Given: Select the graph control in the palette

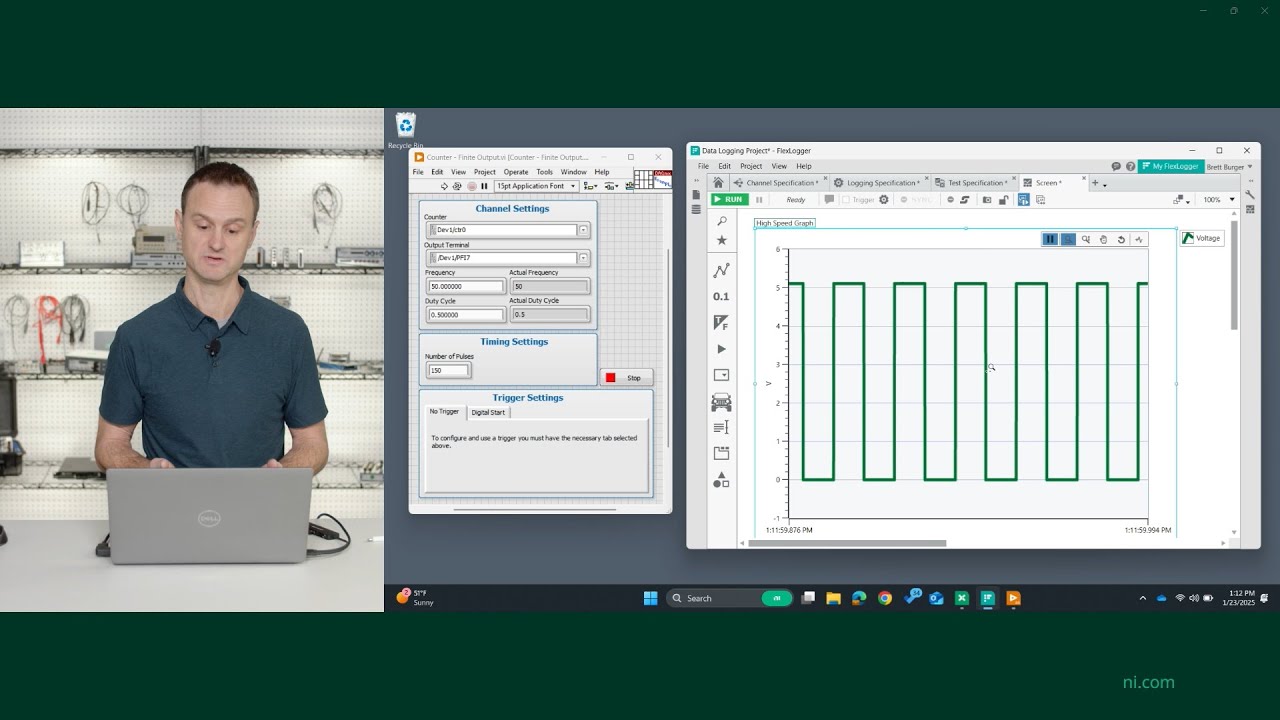Looking at the screenshot, I should coord(721,270).
